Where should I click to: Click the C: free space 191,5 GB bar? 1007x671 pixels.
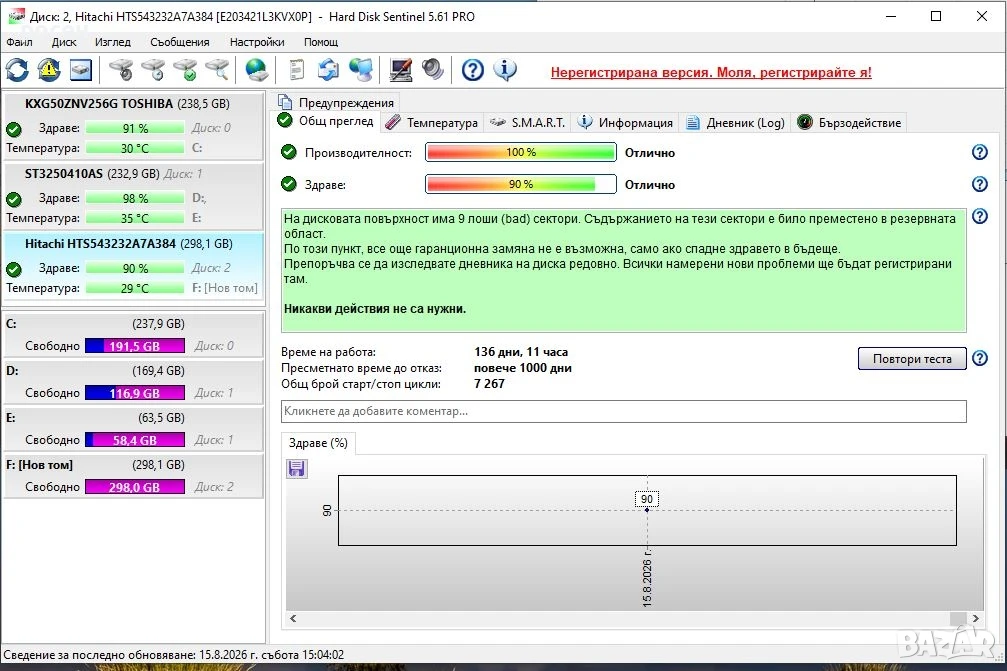click(x=135, y=346)
